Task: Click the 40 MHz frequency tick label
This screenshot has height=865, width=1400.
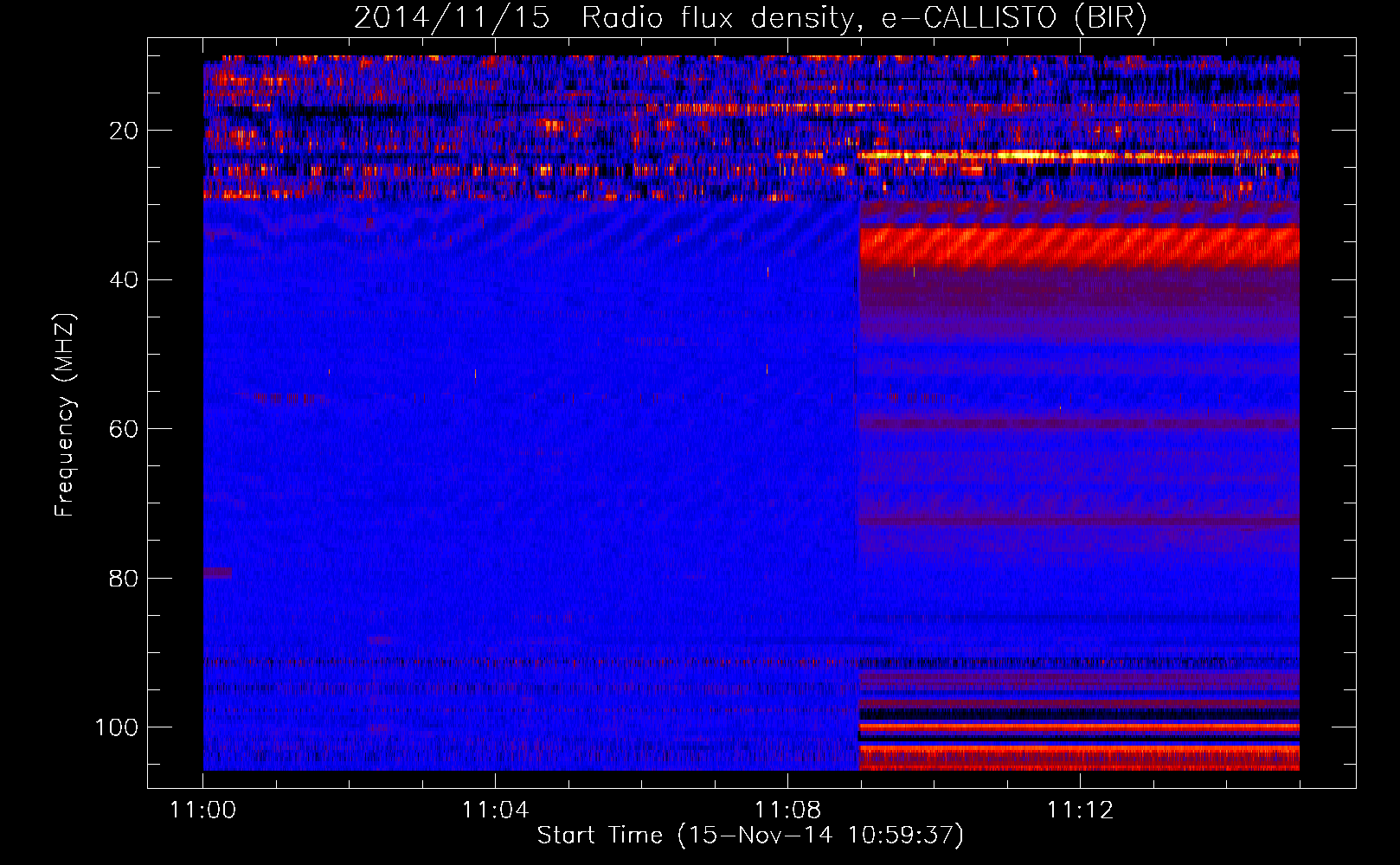Action: click(125, 280)
